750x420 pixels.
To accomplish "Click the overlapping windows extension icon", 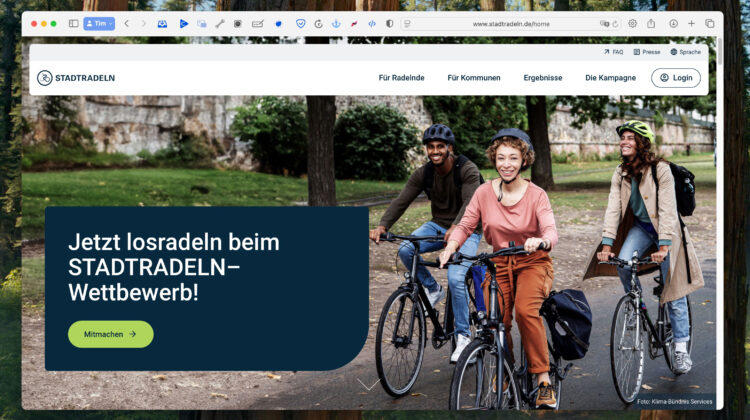I will coord(202,23).
